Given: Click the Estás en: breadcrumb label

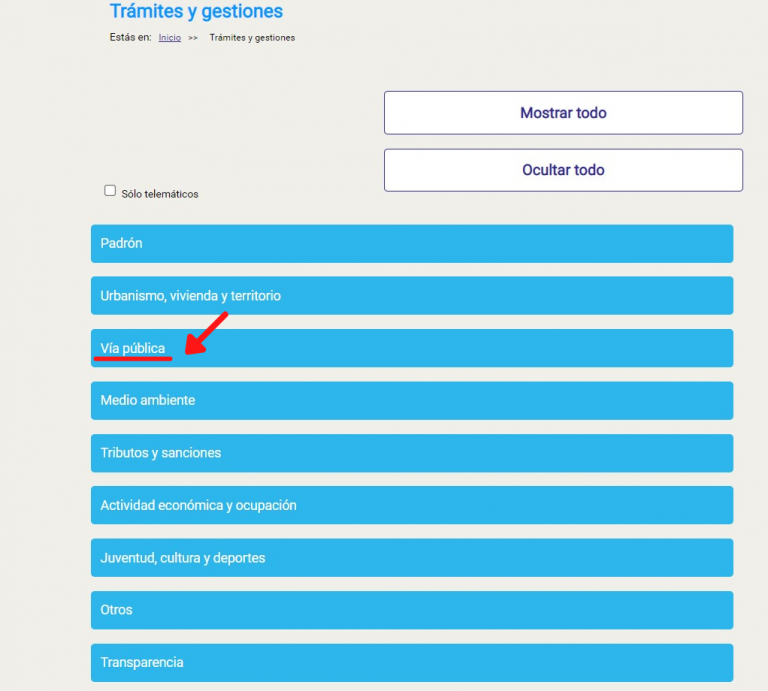Looking at the screenshot, I should 130,38.
